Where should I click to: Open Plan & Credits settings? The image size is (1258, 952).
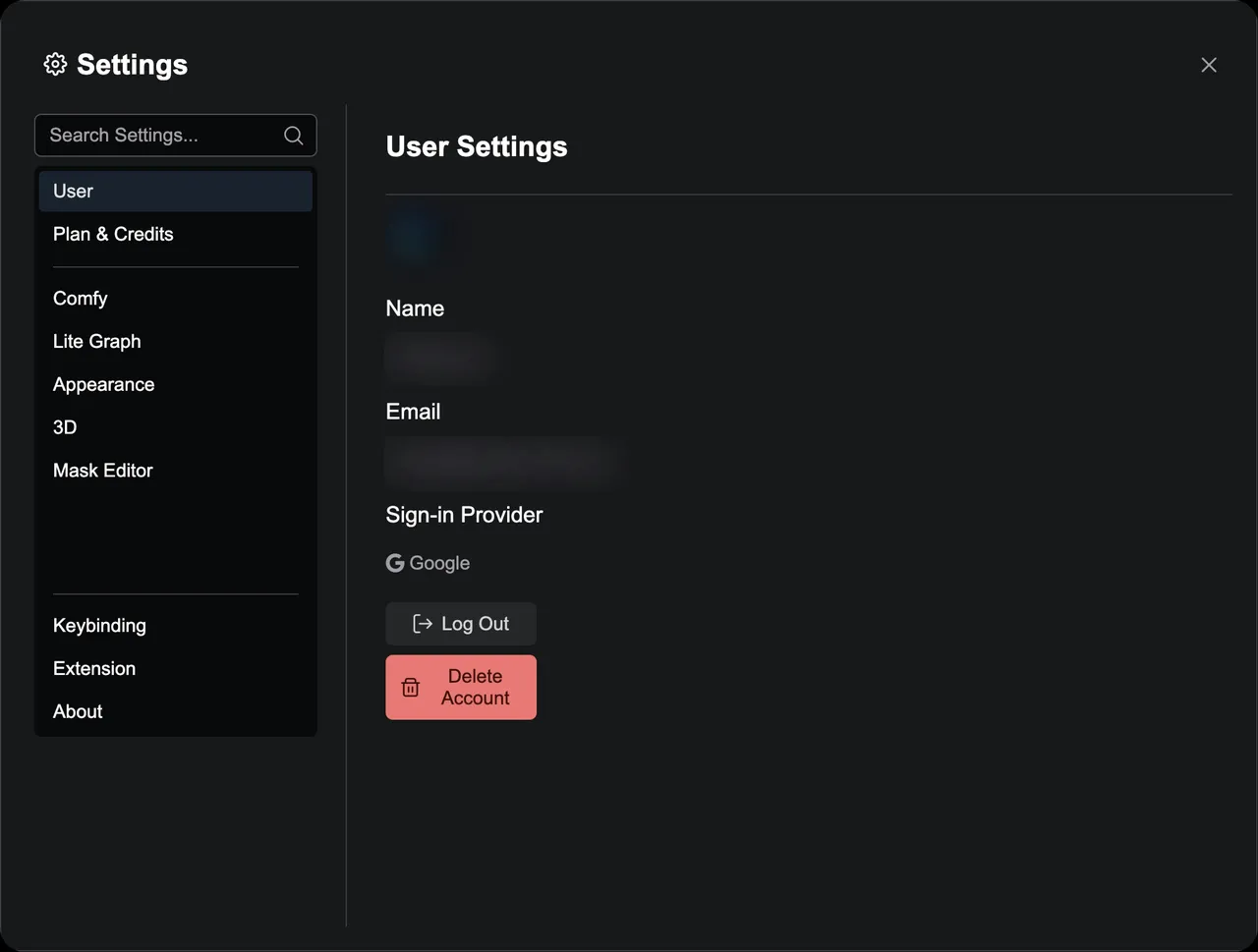(x=176, y=234)
